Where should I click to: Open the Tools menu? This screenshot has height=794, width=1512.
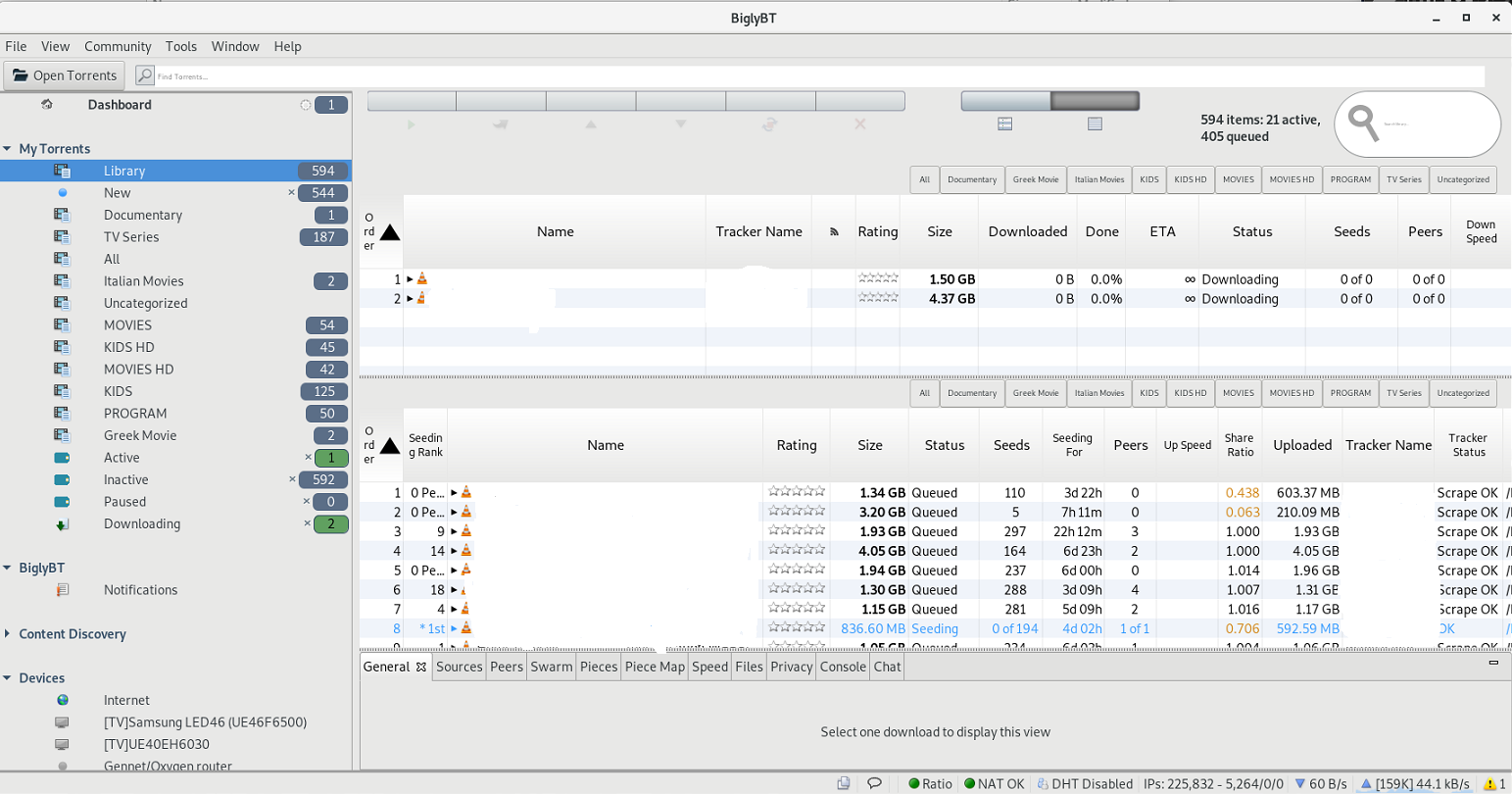(181, 46)
